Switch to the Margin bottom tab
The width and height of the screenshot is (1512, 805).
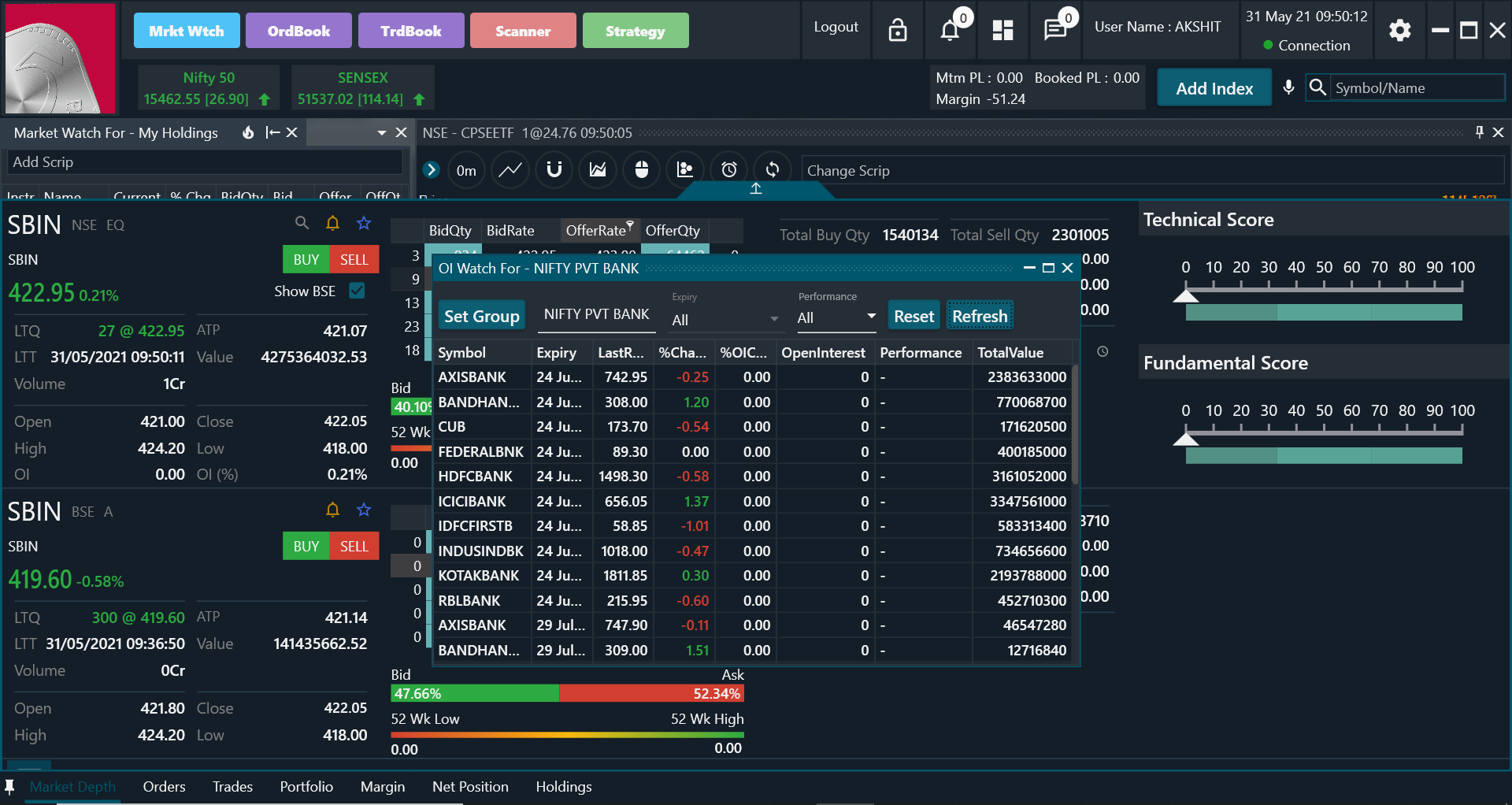[383, 786]
